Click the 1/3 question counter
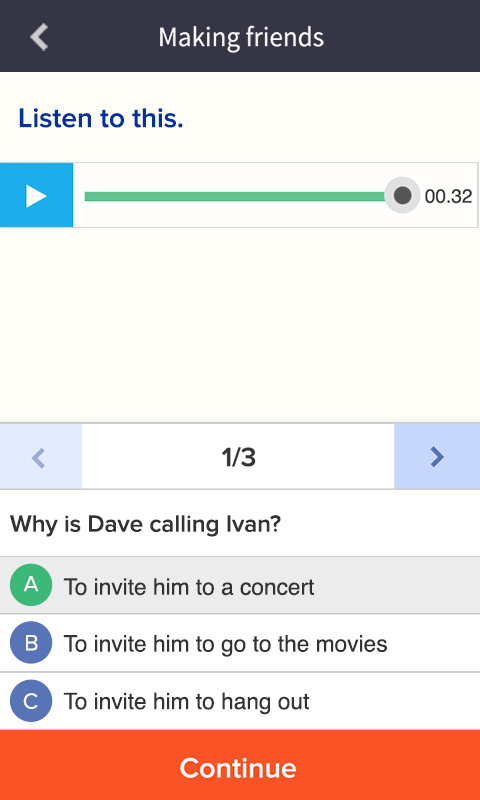This screenshot has height=800, width=480. (x=238, y=458)
